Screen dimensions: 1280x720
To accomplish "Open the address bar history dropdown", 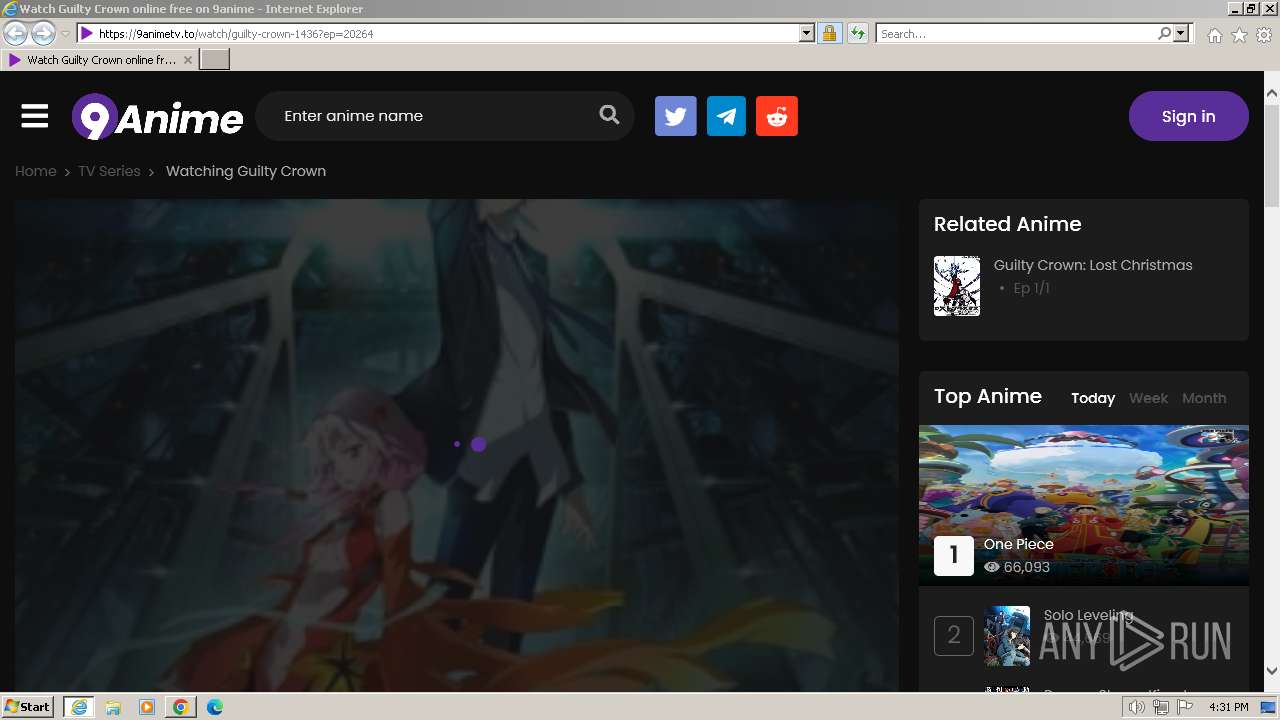I will [x=807, y=33].
